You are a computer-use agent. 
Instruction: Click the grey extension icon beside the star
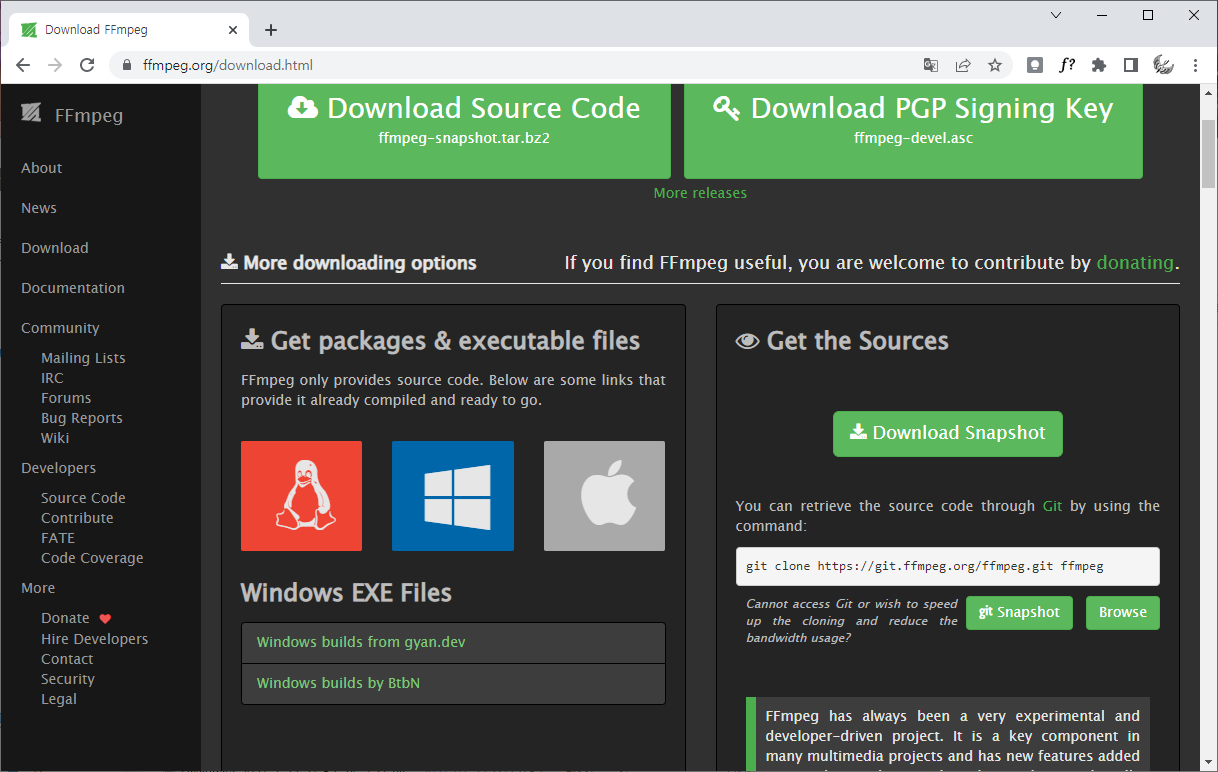1035,65
